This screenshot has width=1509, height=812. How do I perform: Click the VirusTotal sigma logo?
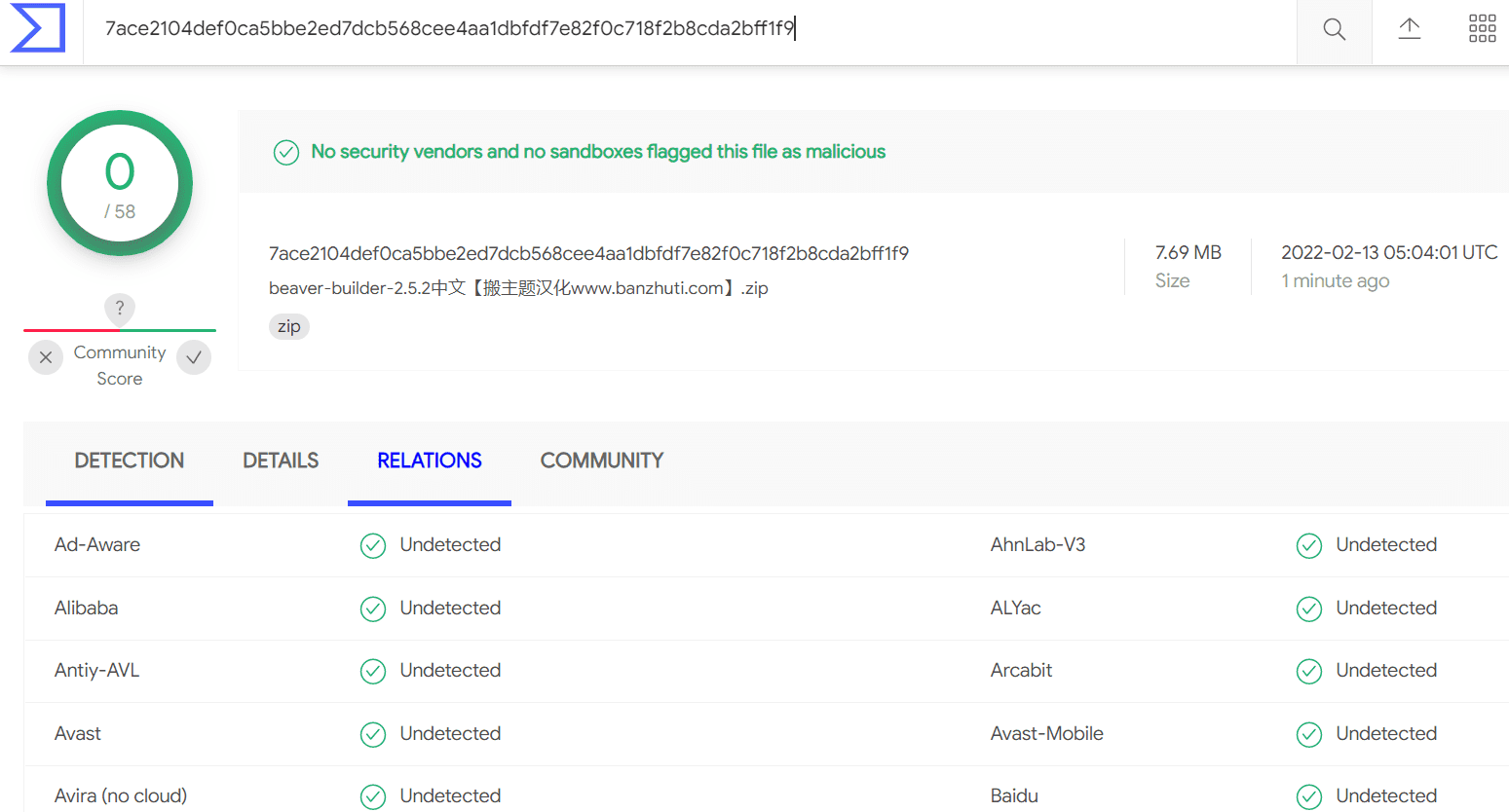click(38, 27)
